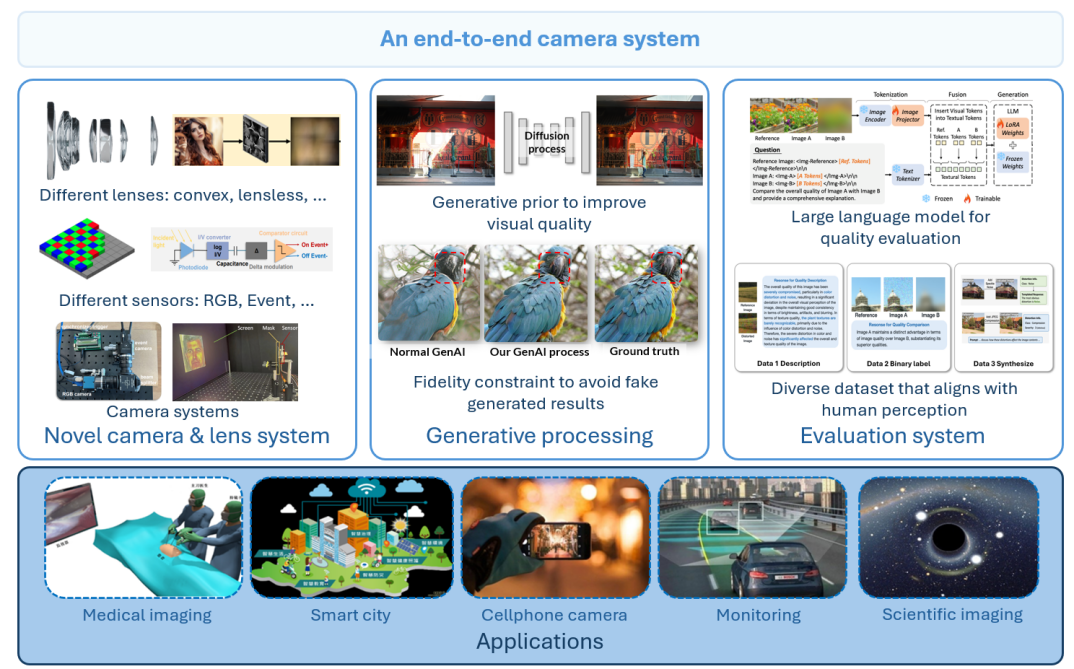
Task: Select the diffusion output temple photo
Action: [649, 140]
